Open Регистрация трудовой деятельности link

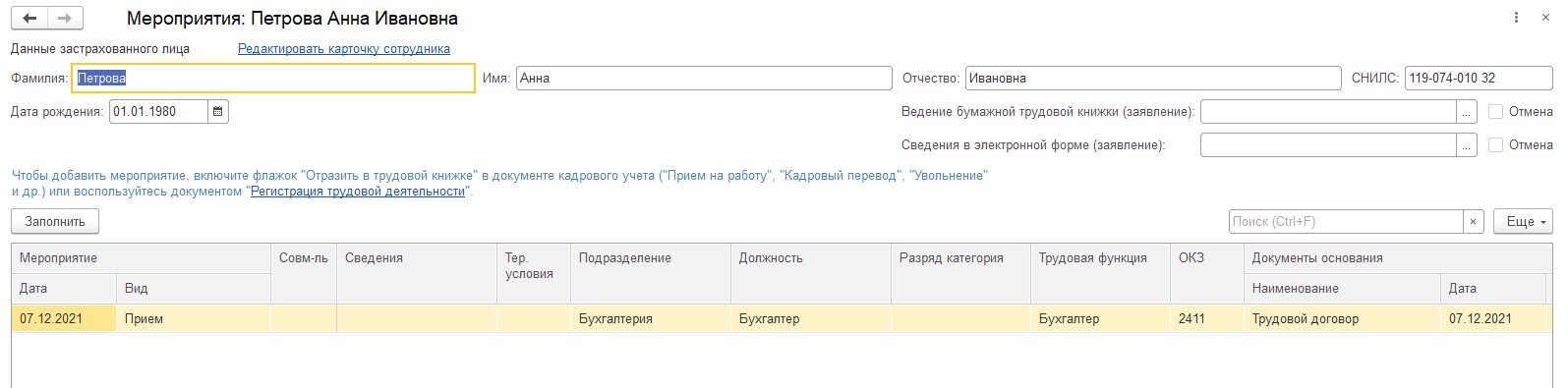pyautogui.click(x=358, y=192)
